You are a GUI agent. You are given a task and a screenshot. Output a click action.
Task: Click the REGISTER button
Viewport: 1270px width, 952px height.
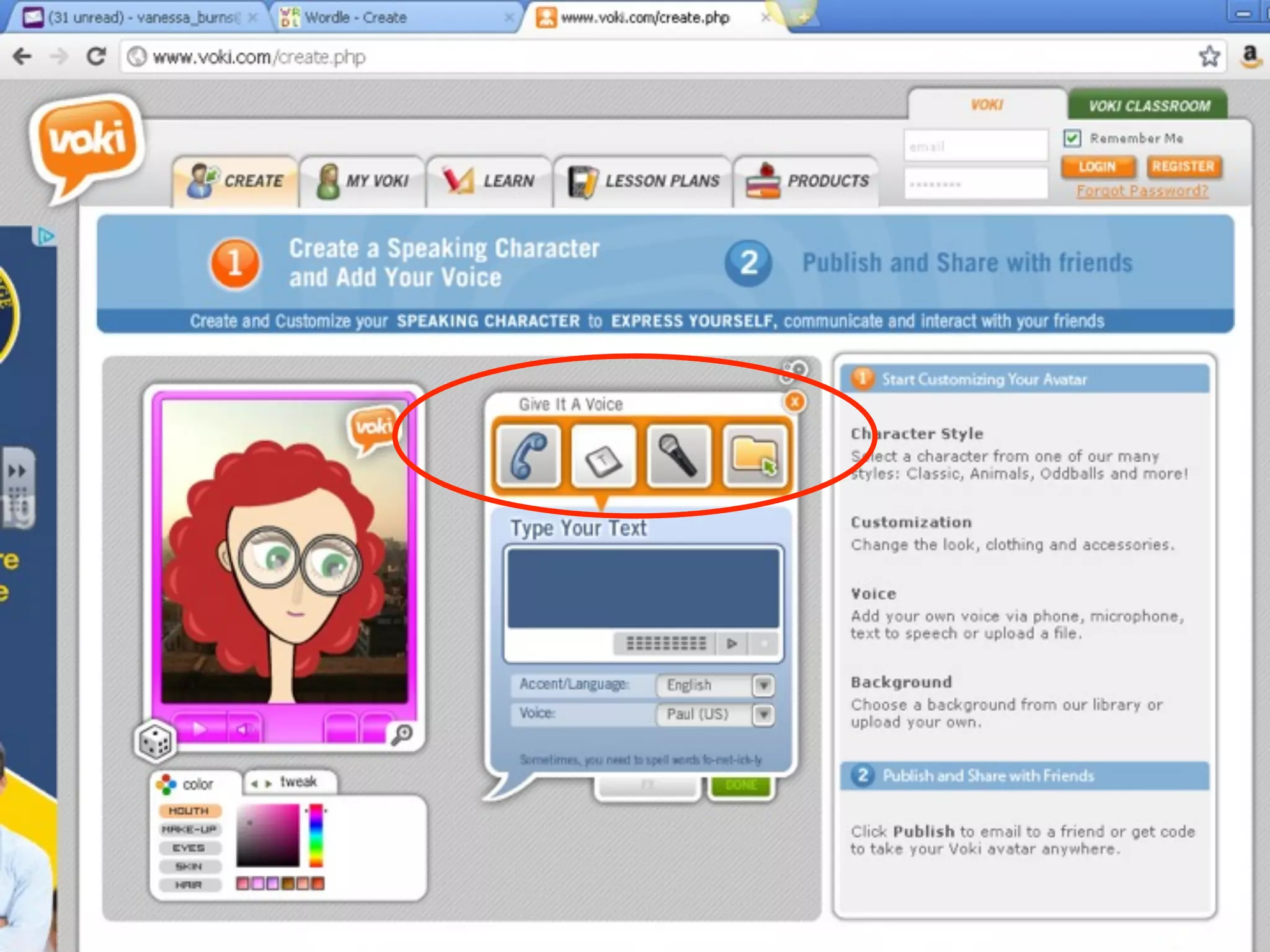pyautogui.click(x=1183, y=167)
